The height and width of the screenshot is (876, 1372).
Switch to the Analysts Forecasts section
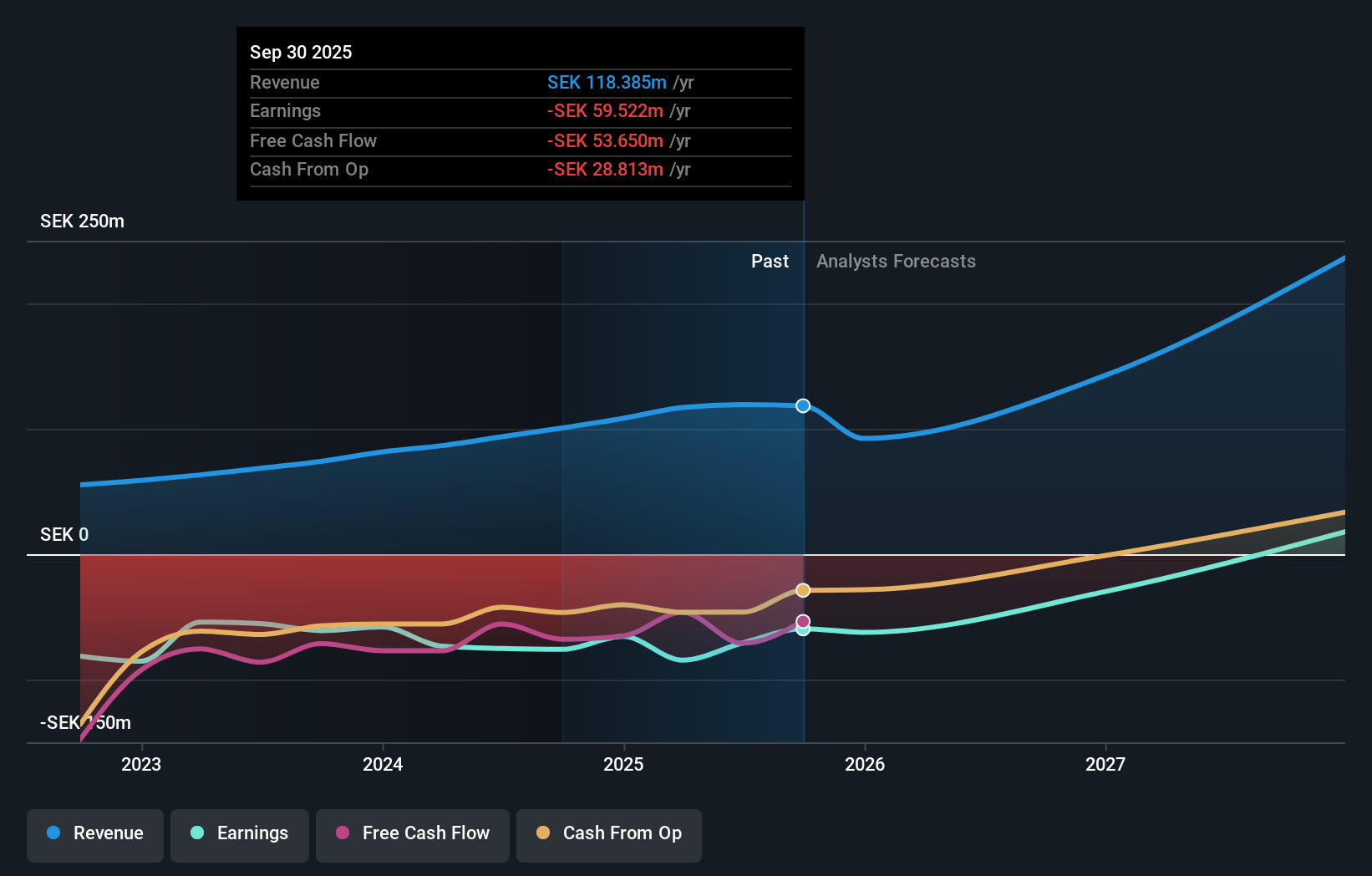[x=896, y=261]
